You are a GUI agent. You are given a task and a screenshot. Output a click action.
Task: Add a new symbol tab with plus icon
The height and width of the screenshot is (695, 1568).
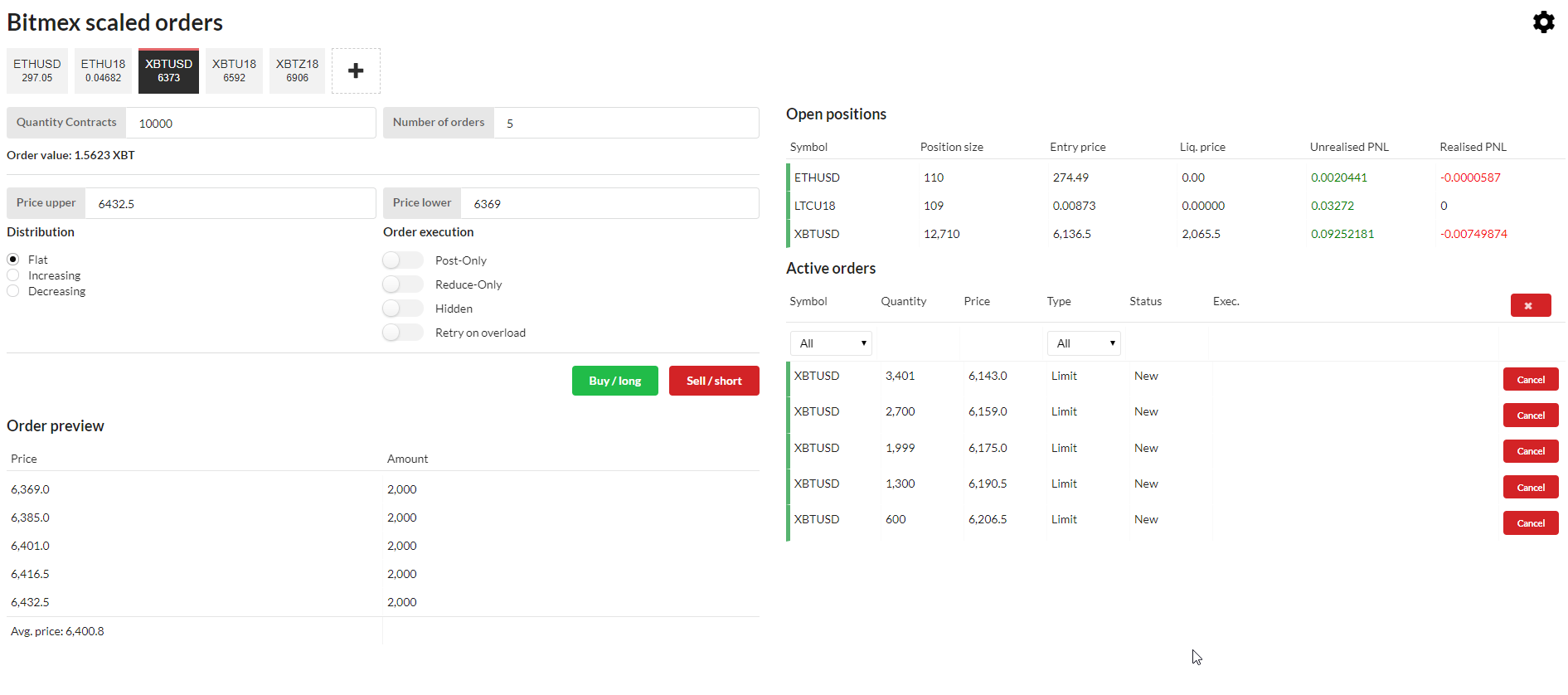(x=356, y=70)
